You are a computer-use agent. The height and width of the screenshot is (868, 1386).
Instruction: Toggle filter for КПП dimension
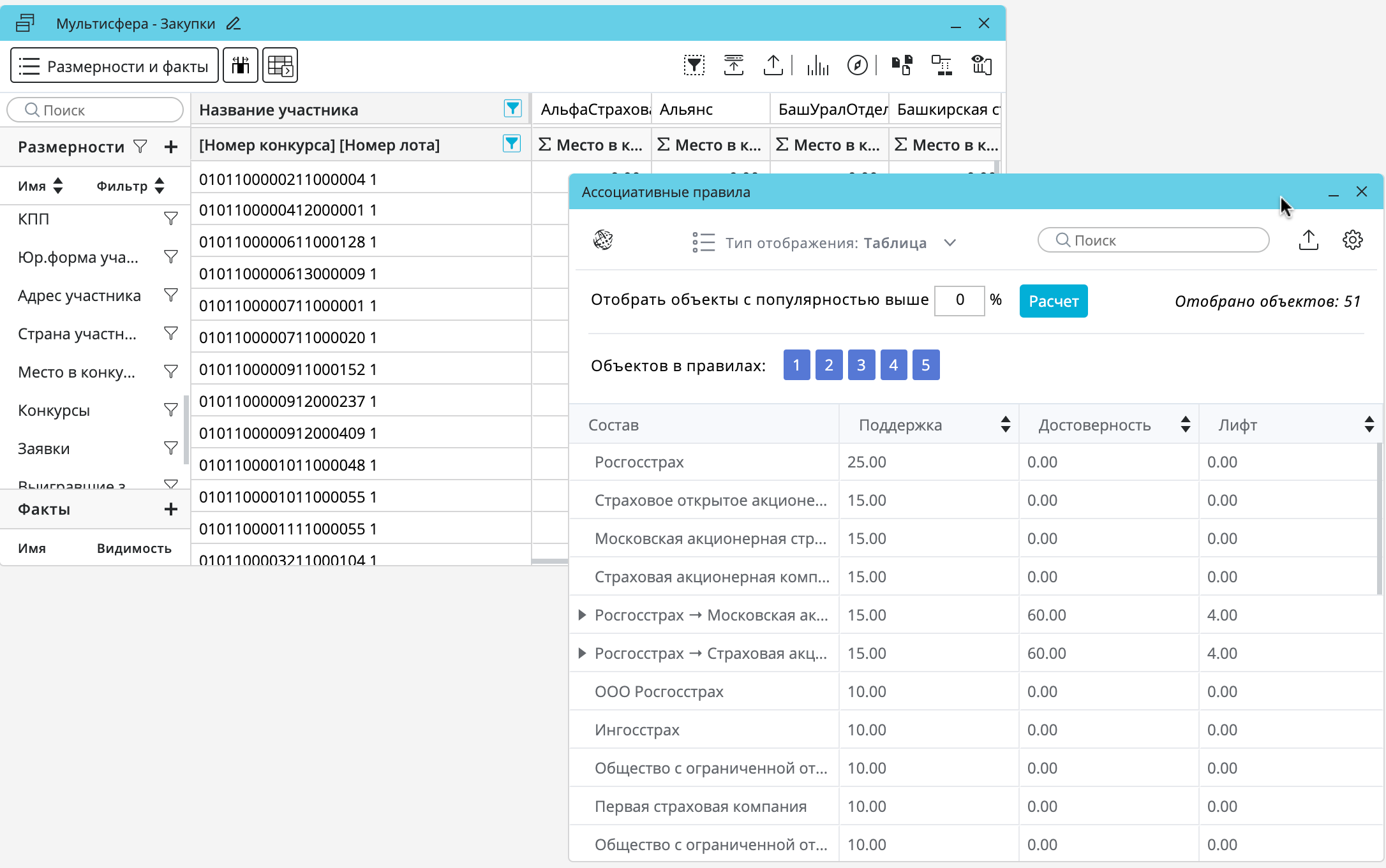[170, 219]
